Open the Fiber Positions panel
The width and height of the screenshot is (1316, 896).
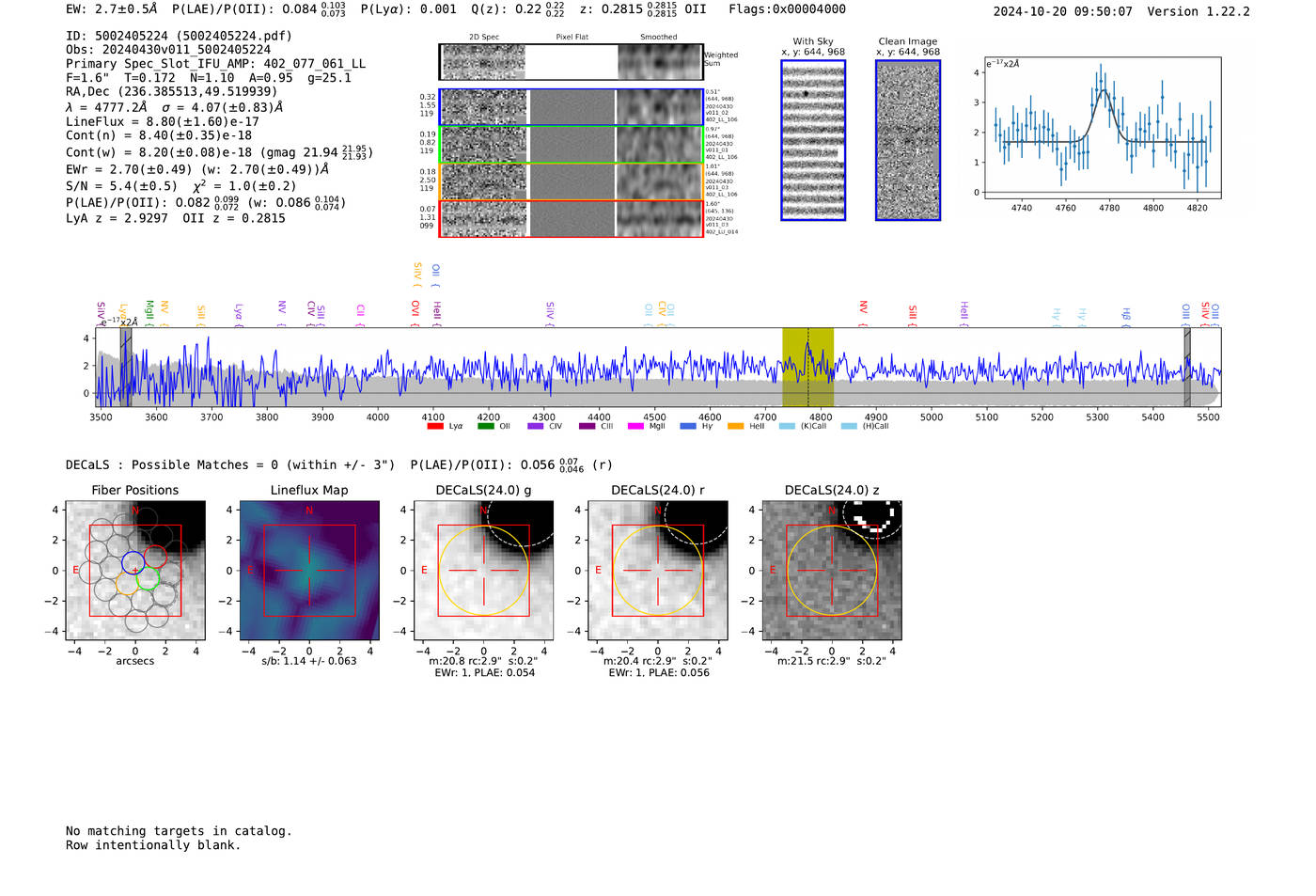(x=135, y=570)
